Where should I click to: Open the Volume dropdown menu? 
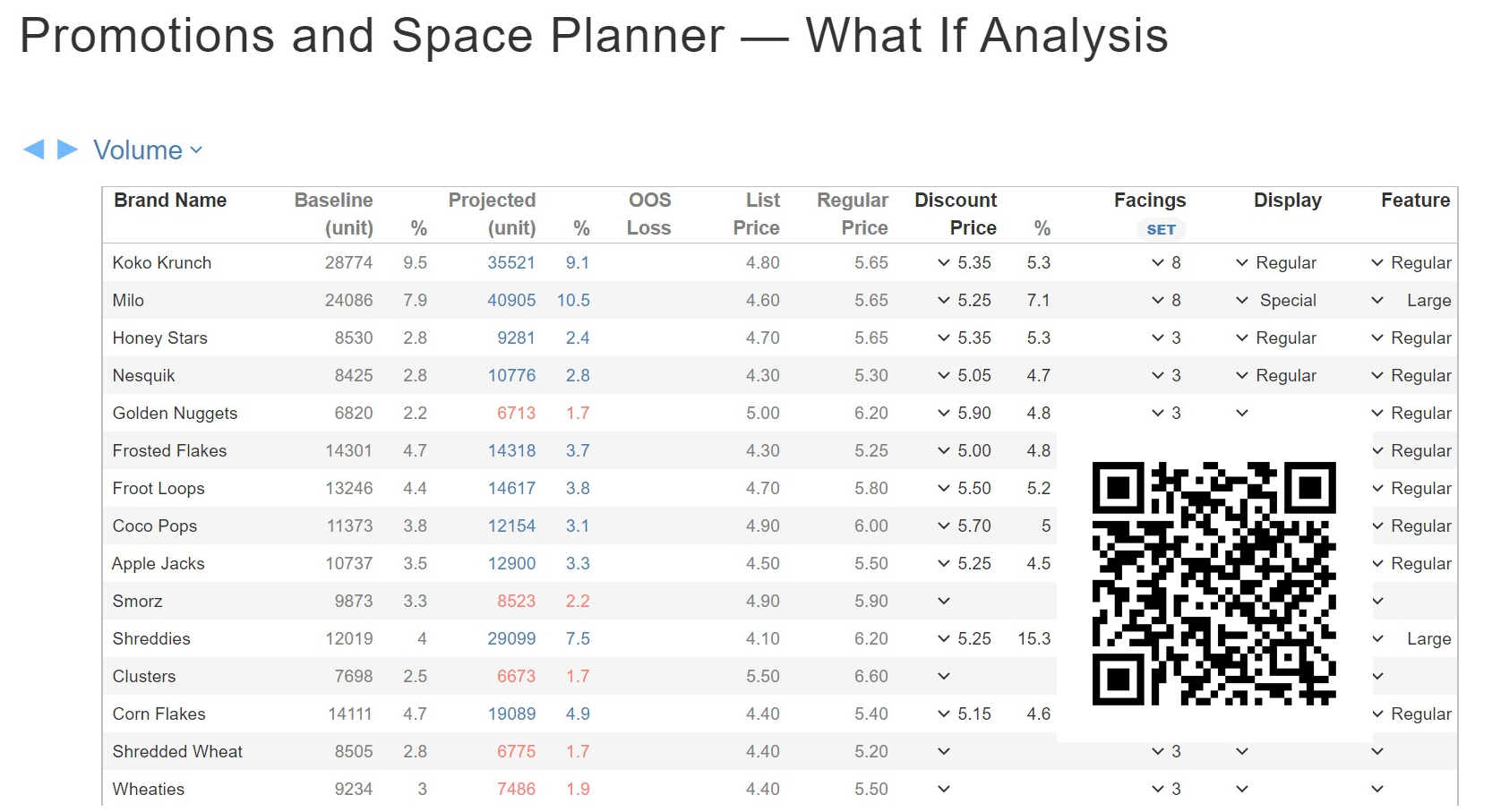pos(148,150)
